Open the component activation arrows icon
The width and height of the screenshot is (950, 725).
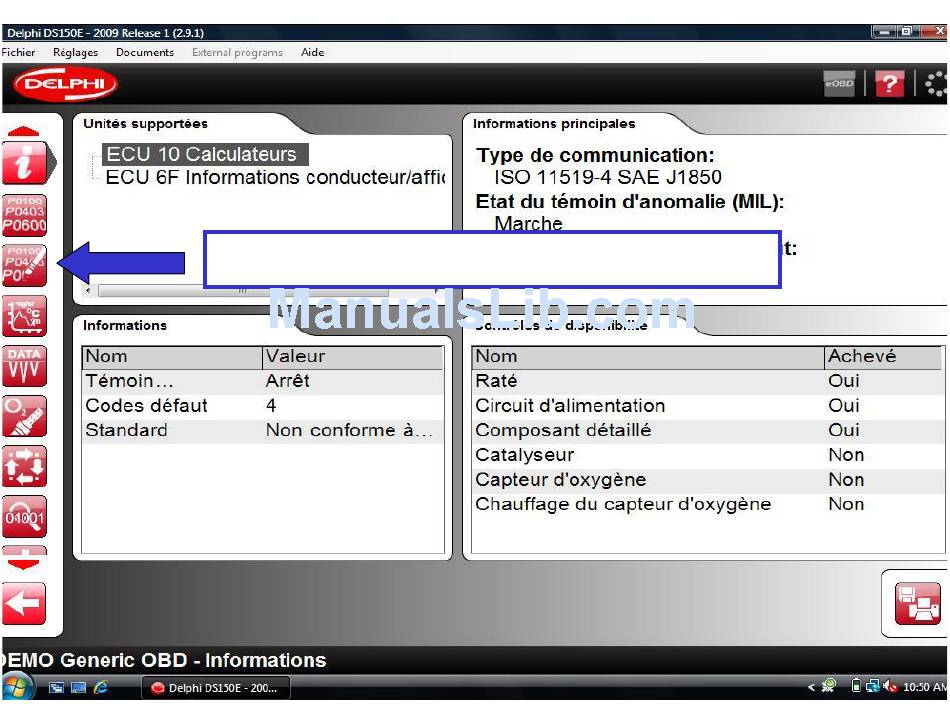click(x=24, y=466)
